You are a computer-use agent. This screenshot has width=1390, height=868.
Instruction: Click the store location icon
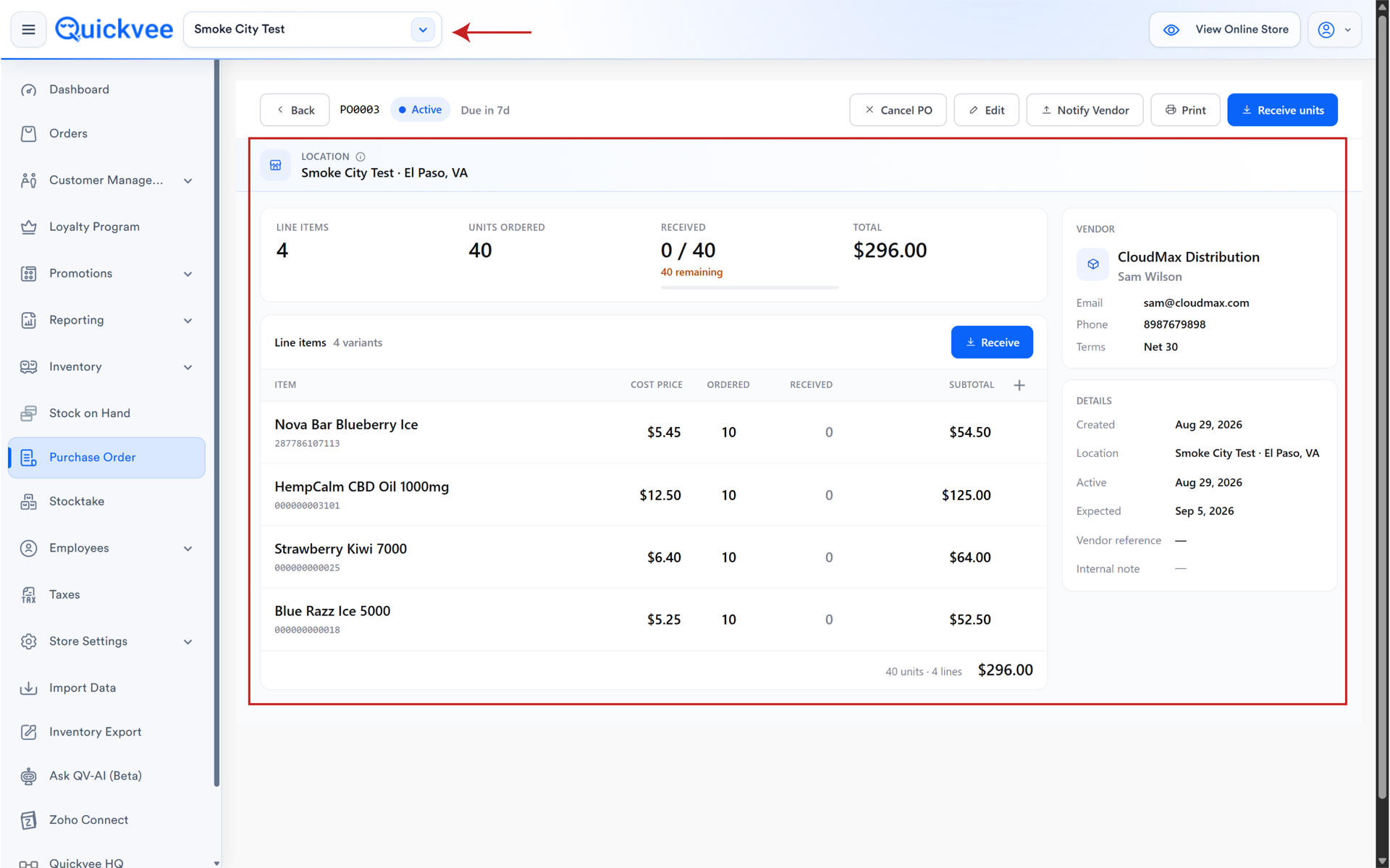point(276,166)
